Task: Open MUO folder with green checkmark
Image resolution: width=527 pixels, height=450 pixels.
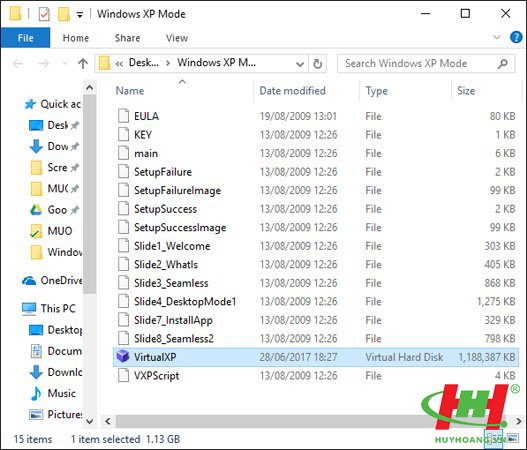Action: tap(51, 231)
